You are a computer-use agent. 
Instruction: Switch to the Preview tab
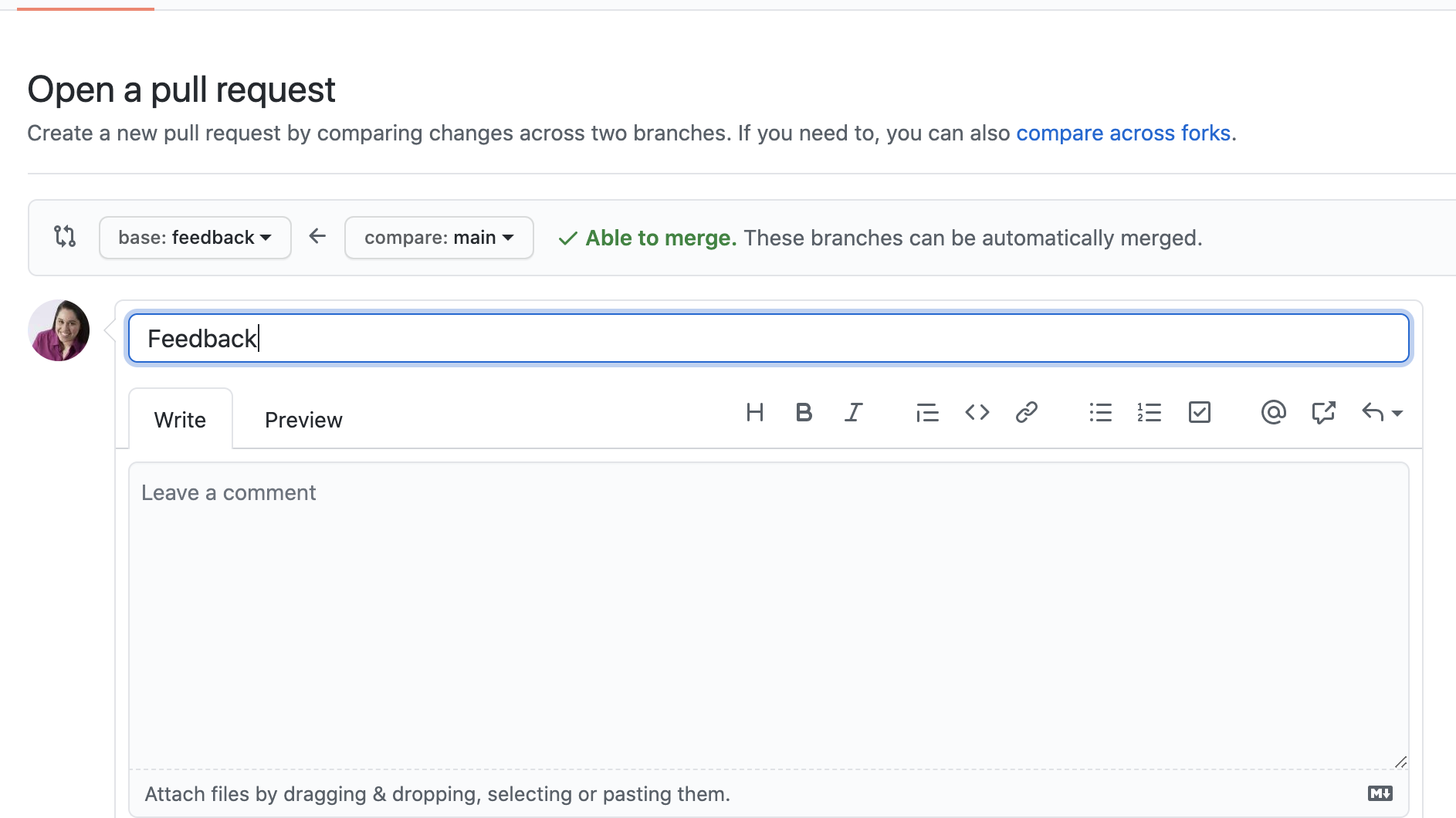pos(303,419)
